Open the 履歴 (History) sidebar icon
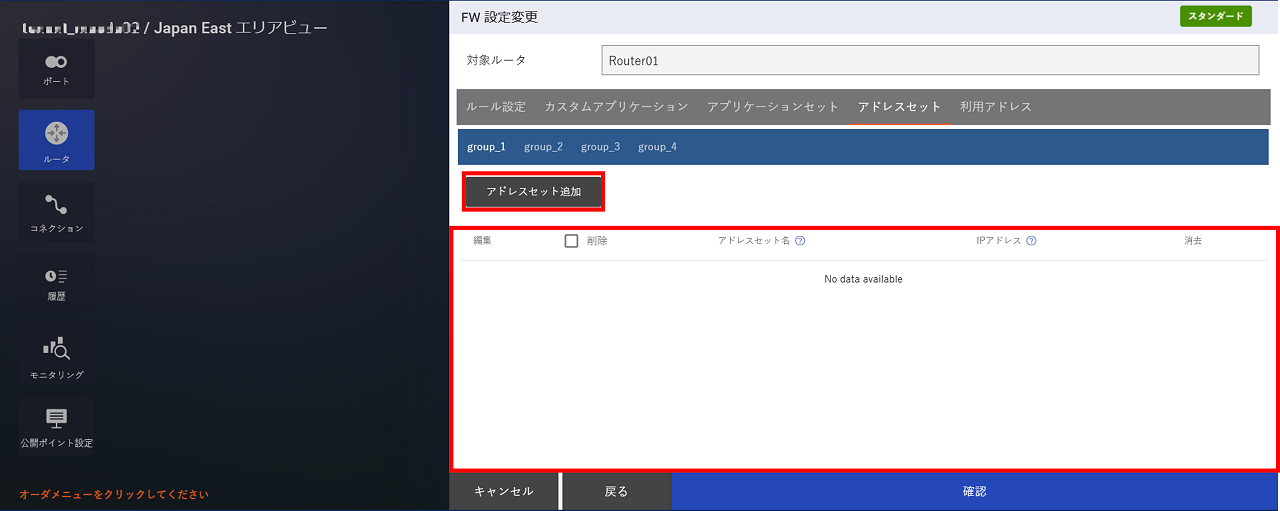1280x511 pixels. click(x=56, y=282)
